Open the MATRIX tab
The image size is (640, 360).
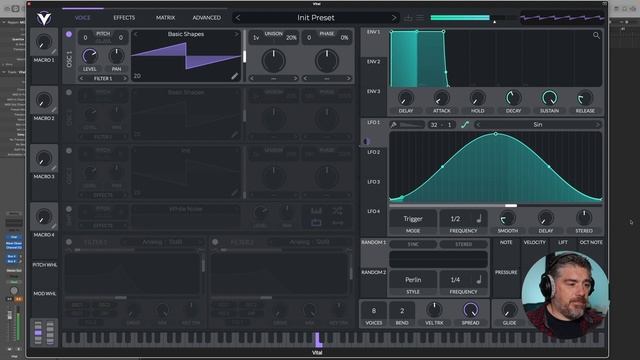[x=165, y=18]
